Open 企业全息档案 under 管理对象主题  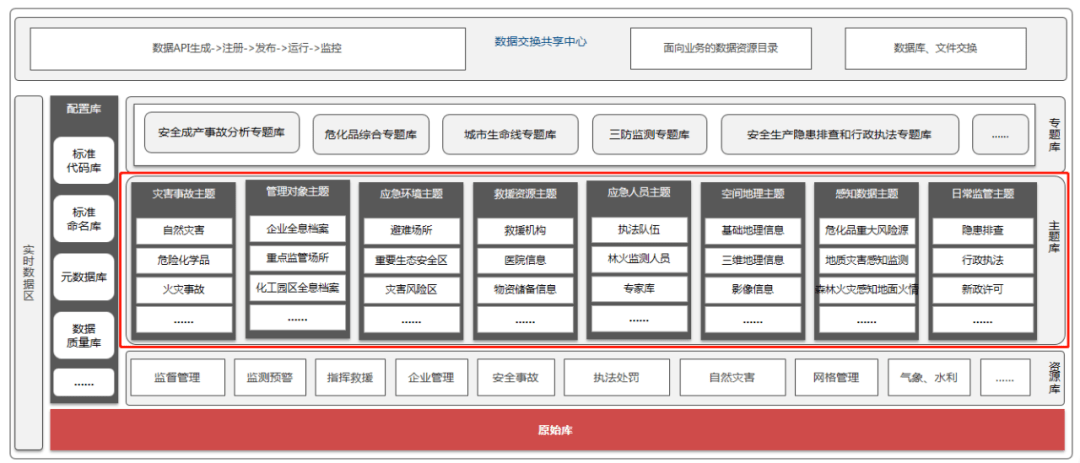click(x=297, y=229)
